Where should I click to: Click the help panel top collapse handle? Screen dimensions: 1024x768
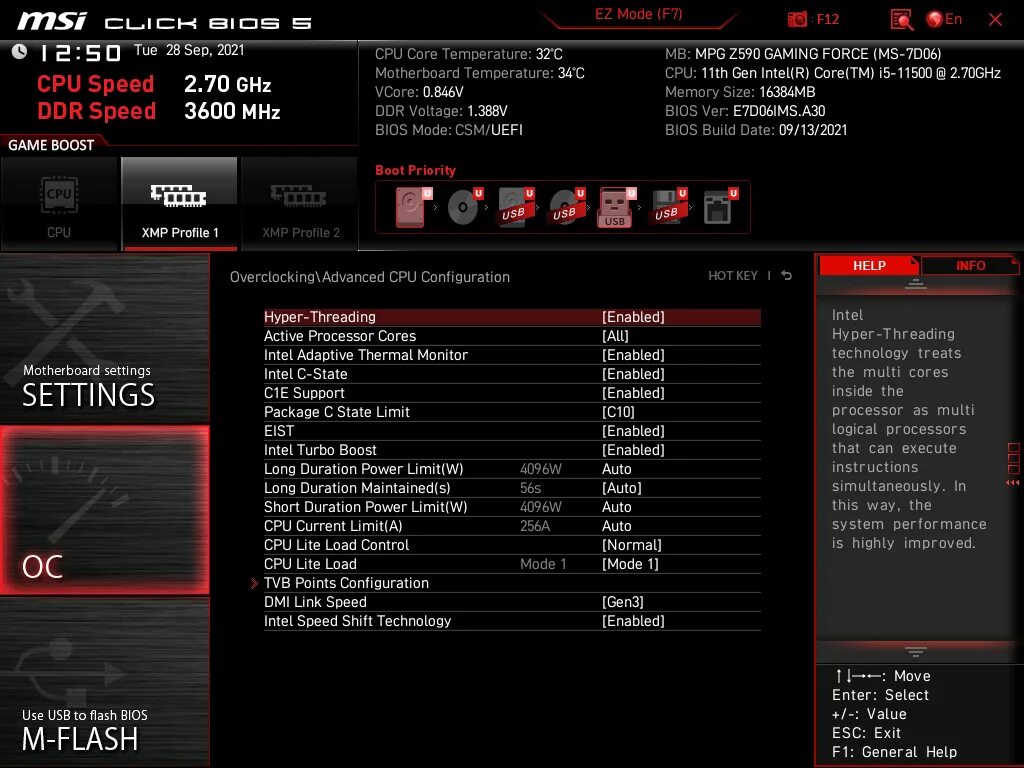coord(916,284)
